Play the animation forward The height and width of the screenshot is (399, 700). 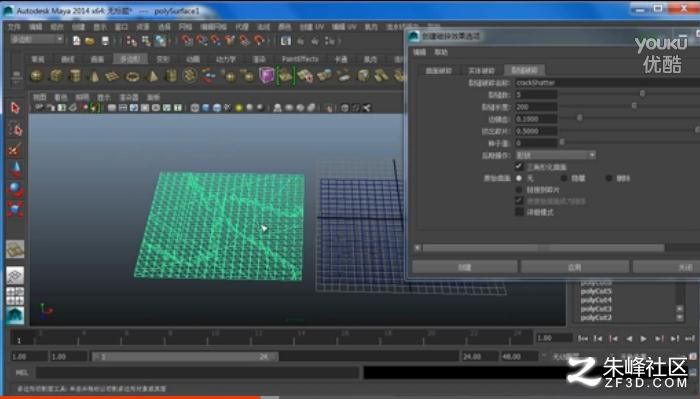tap(643, 339)
